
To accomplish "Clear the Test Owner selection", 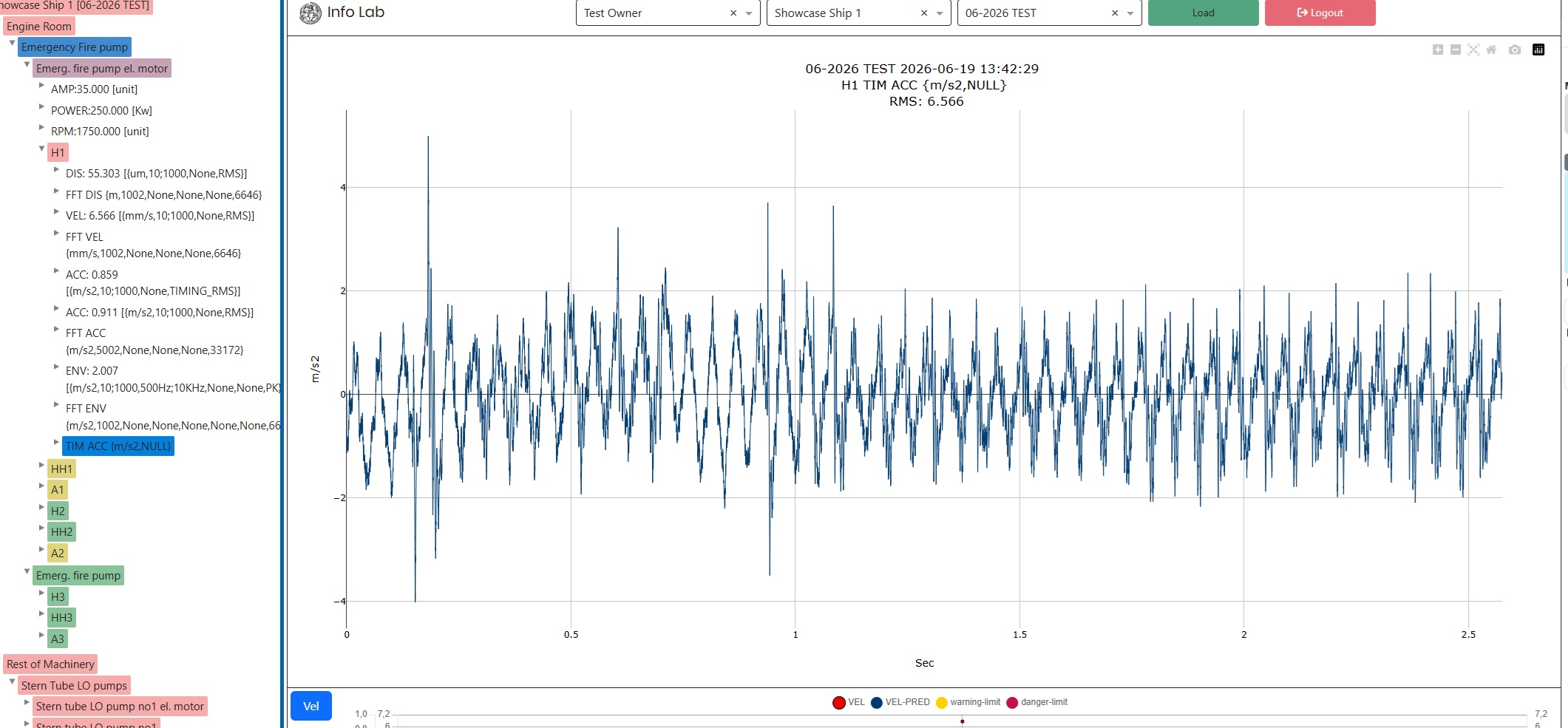I will [733, 13].
